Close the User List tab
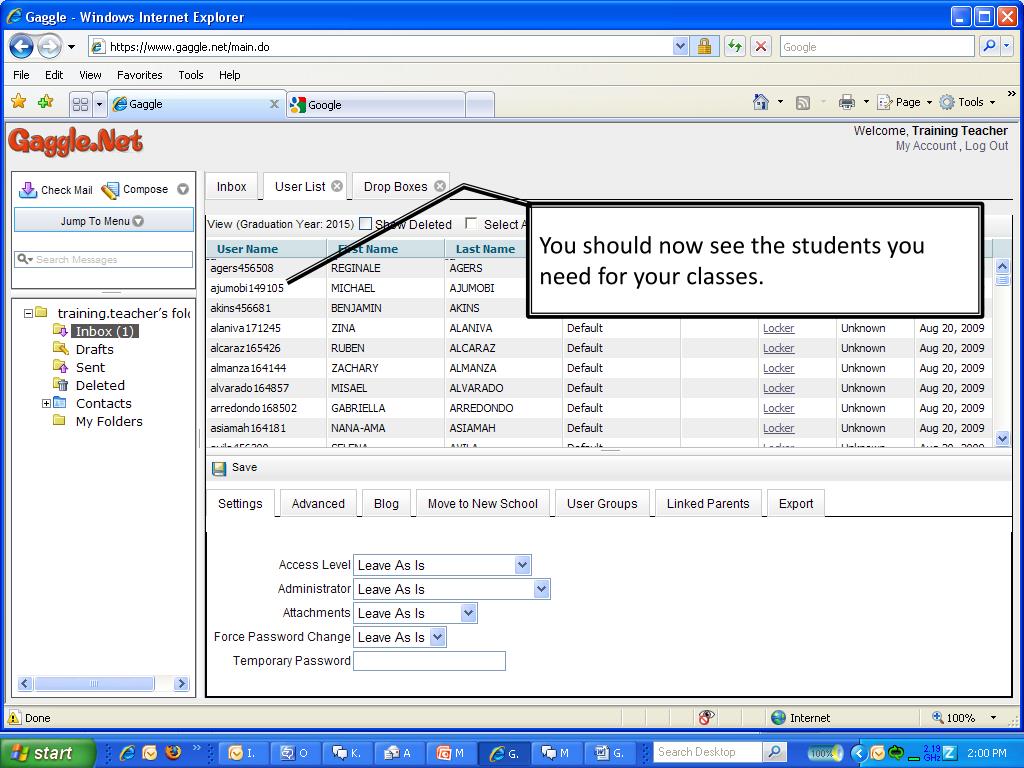The image size is (1024, 768). point(337,186)
